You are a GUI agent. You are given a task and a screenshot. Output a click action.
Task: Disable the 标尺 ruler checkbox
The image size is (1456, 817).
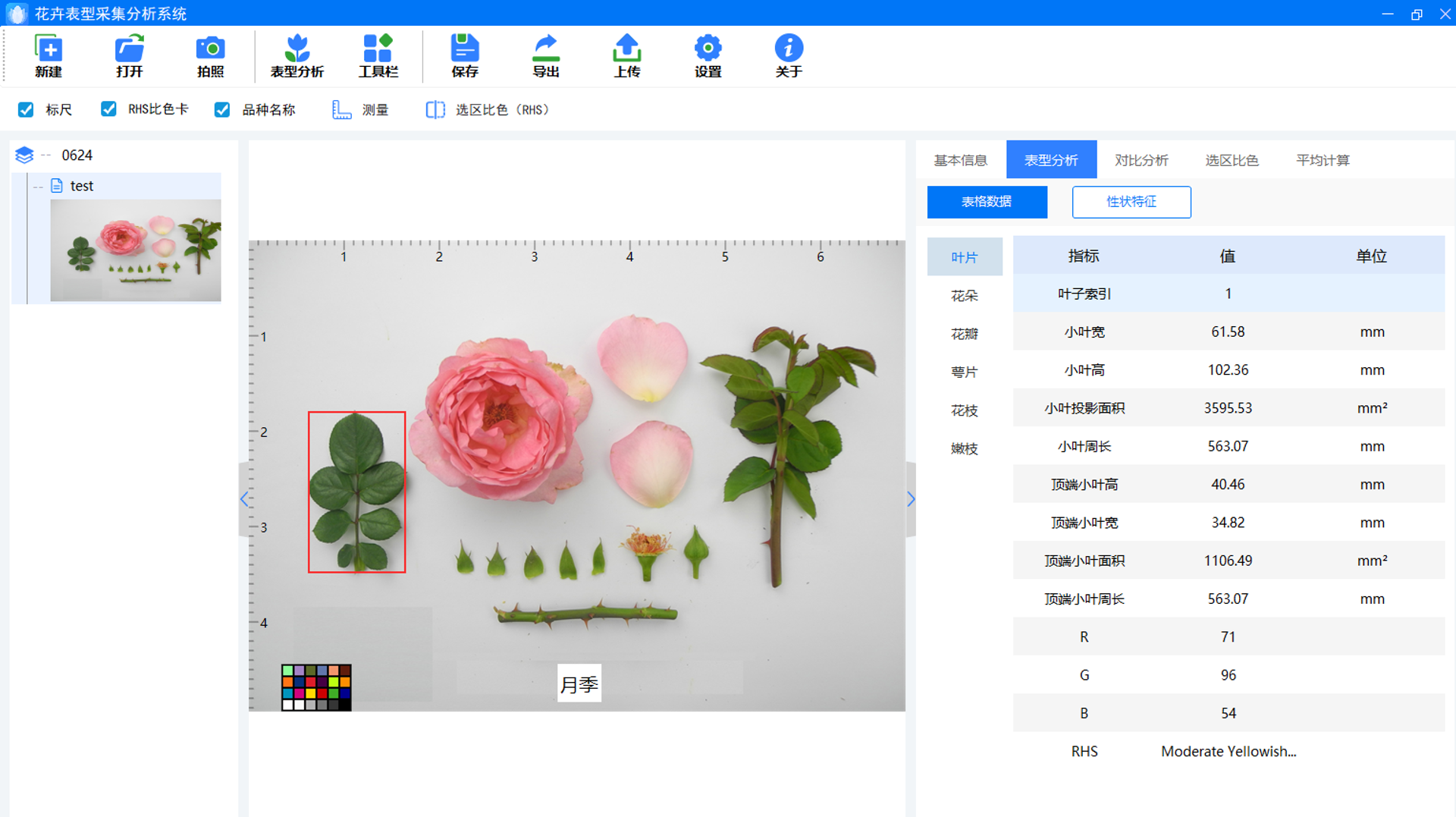pyautogui.click(x=27, y=110)
